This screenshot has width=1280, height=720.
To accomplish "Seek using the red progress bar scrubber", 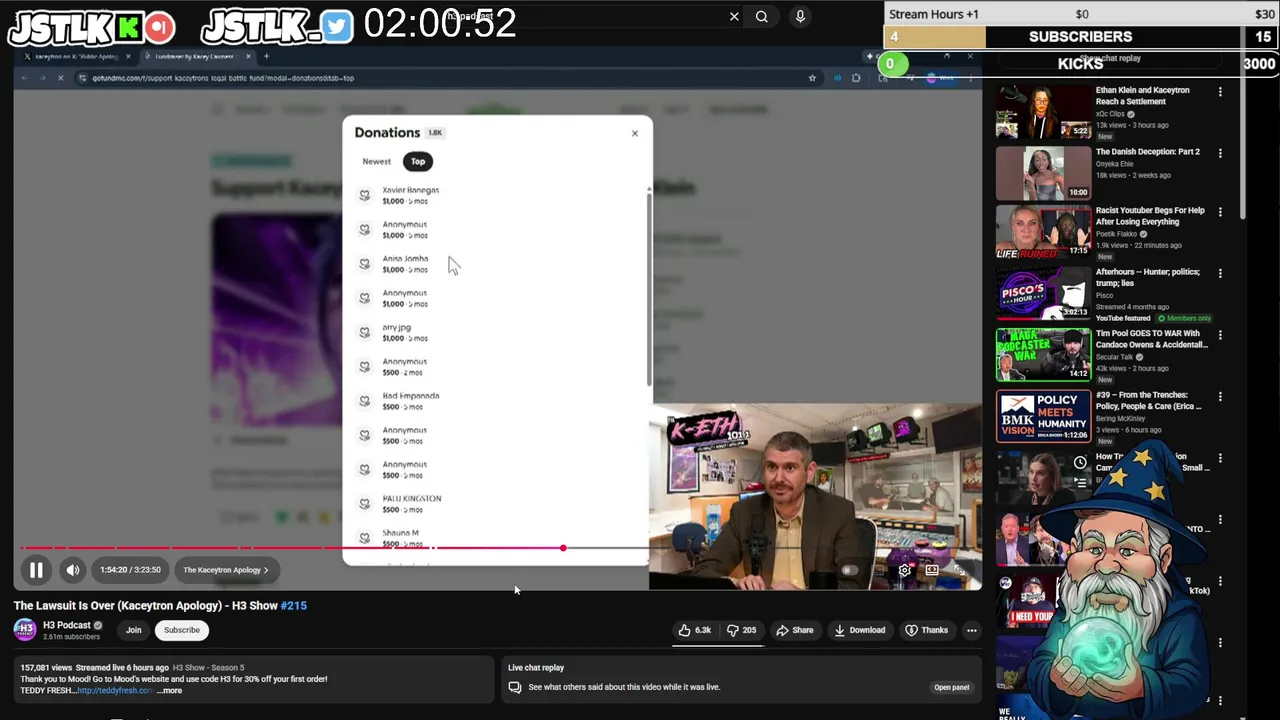I will (x=563, y=548).
